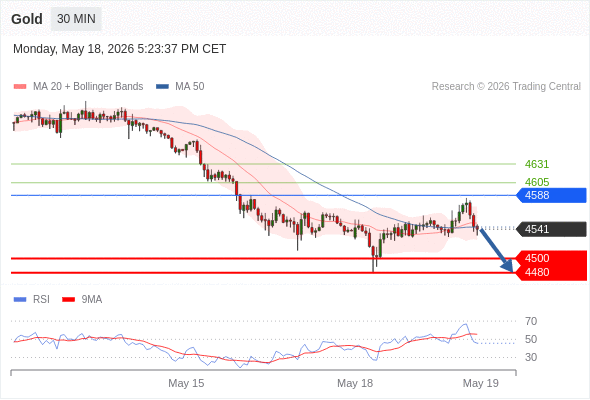Click the Gold chart title

click(x=27, y=19)
